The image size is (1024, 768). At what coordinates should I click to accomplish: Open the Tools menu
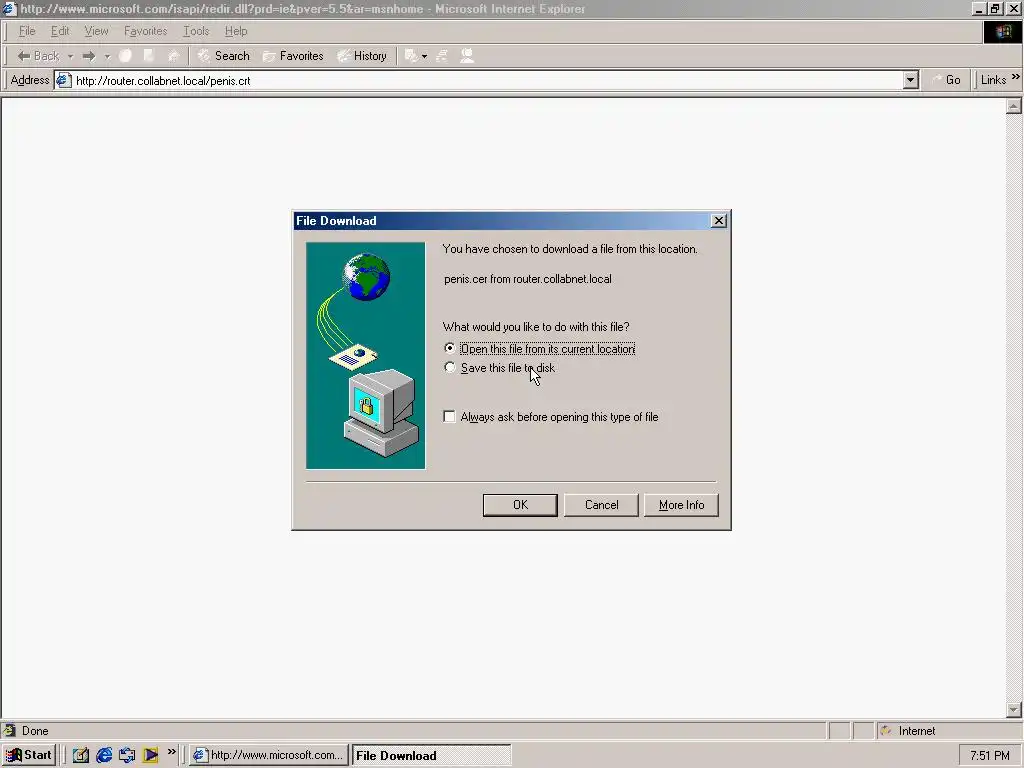pos(196,31)
